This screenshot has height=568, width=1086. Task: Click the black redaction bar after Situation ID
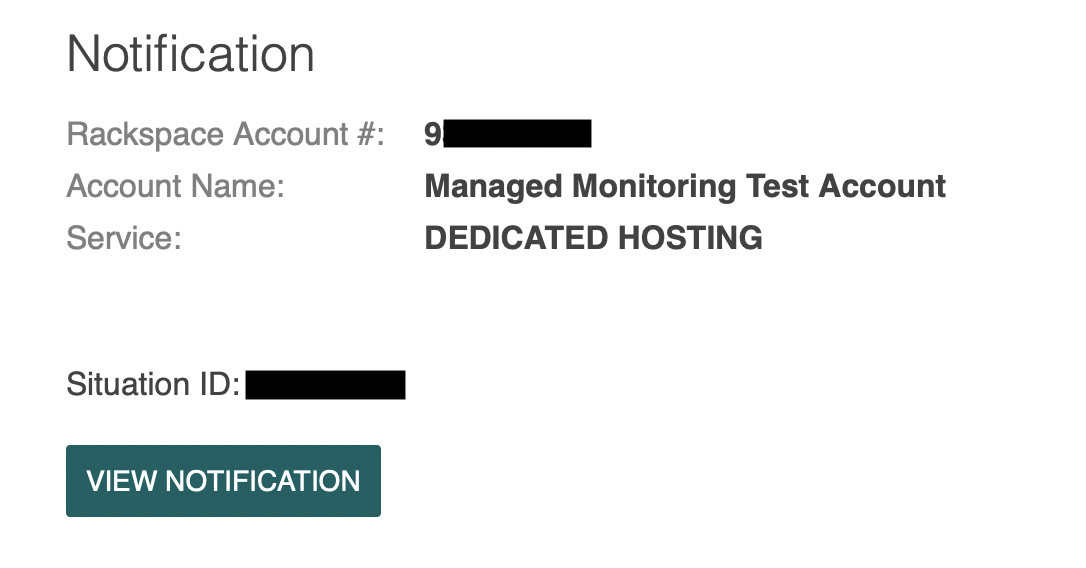pyautogui.click(x=326, y=385)
